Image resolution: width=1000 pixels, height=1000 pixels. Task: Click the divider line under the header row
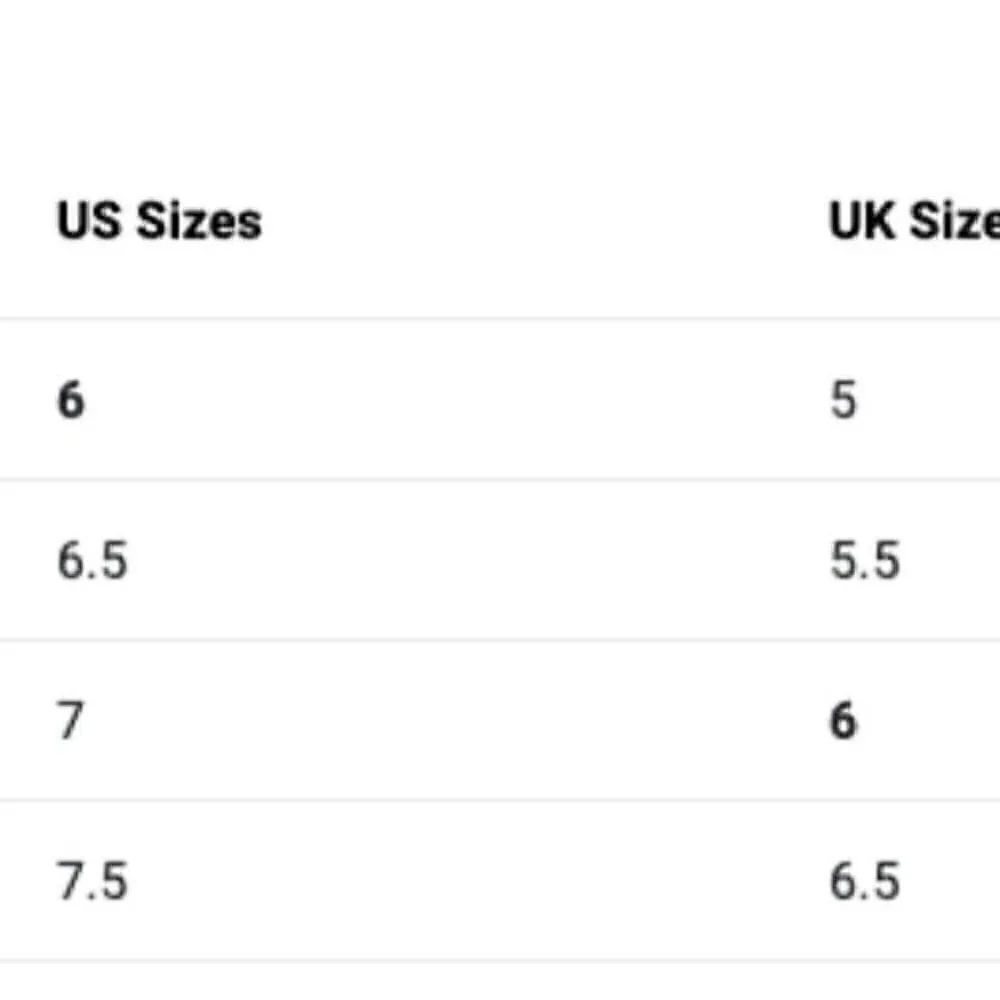pos(500,318)
